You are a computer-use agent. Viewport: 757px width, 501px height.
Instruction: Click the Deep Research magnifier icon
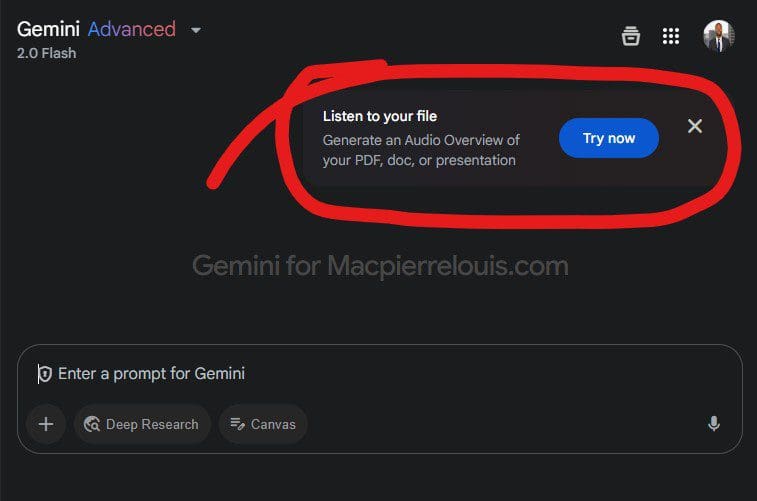pos(93,424)
